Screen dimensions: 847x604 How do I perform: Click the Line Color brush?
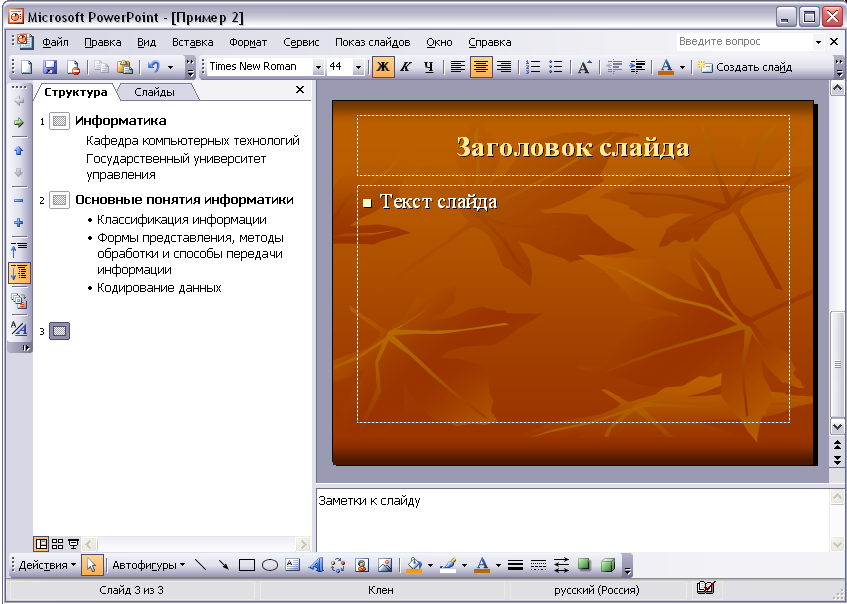tap(448, 565)
